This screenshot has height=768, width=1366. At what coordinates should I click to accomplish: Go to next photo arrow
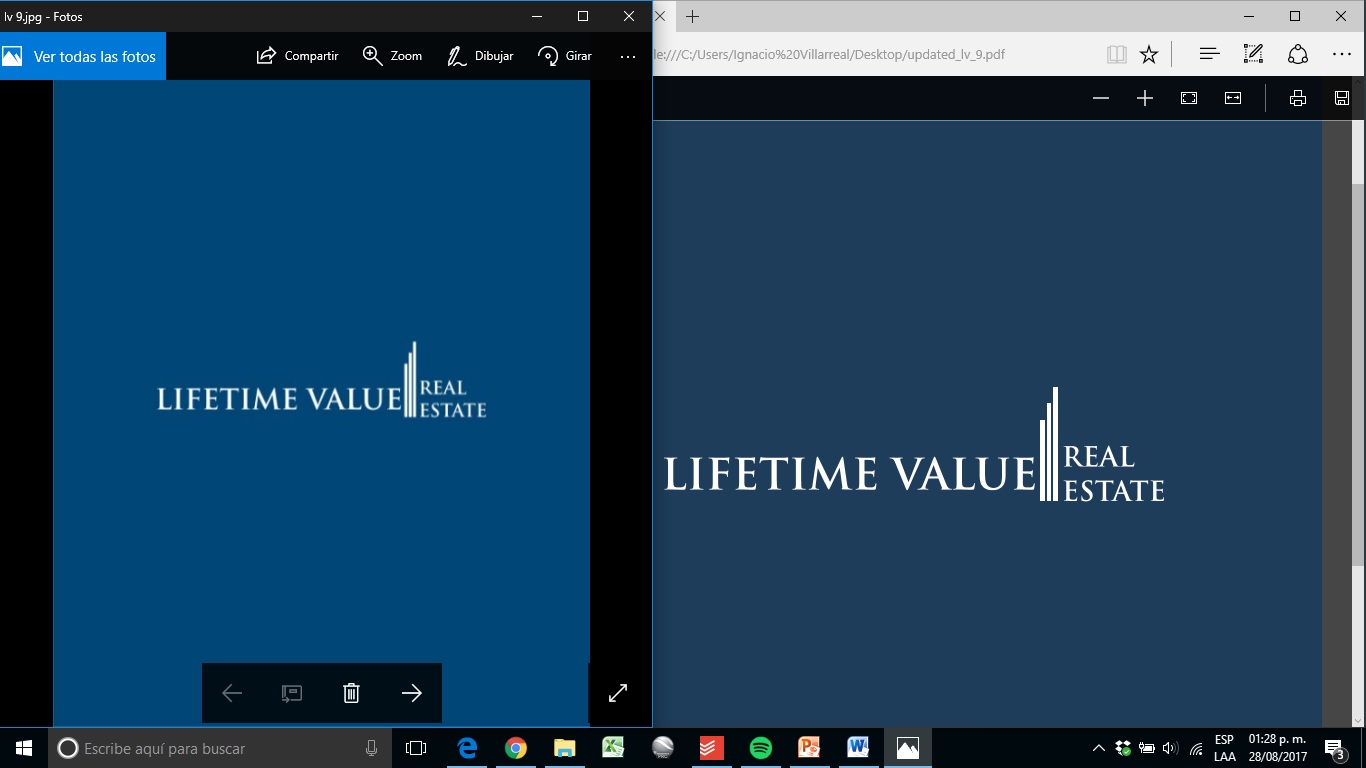tap(411, 693)
